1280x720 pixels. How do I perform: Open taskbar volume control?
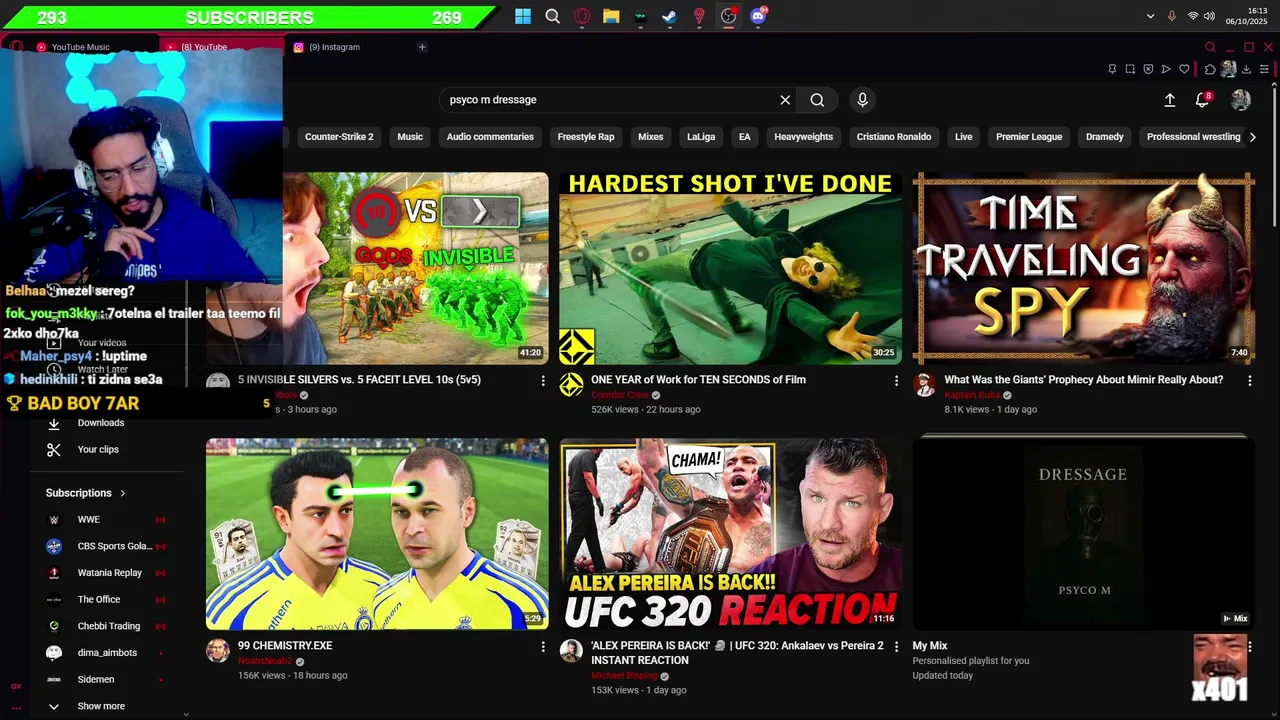tap(1209, 16)
